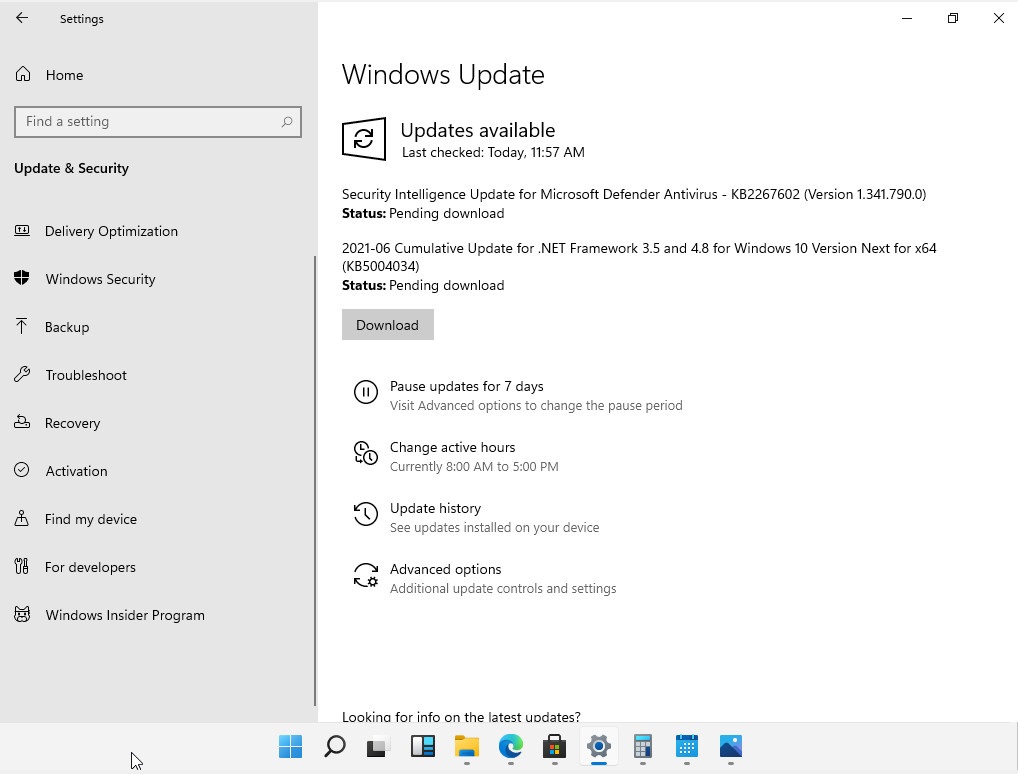Click the Update & Security heading
This screenshot has height=774, width=1018.
pos(71,168)
